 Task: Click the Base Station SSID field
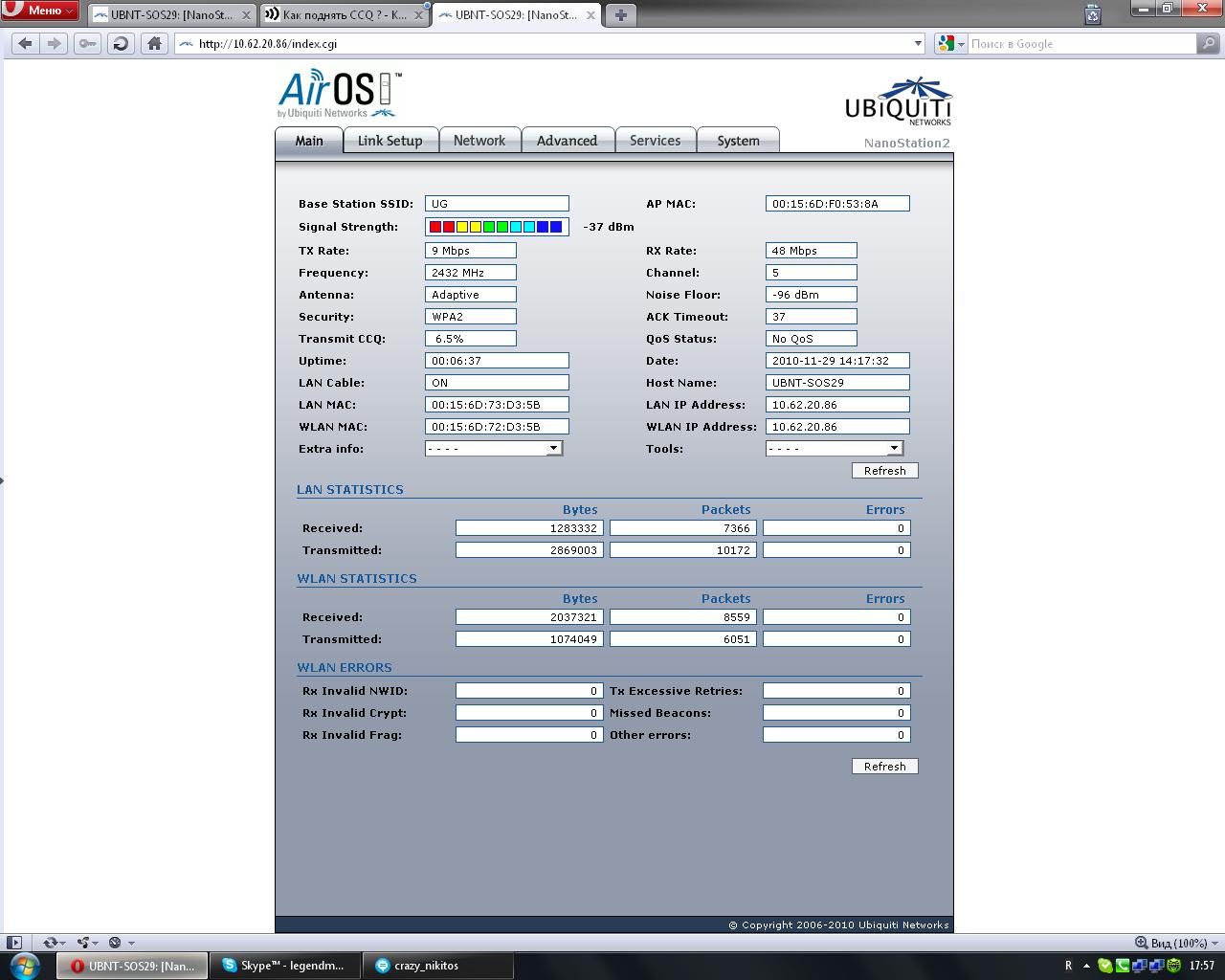pos(497,204)
